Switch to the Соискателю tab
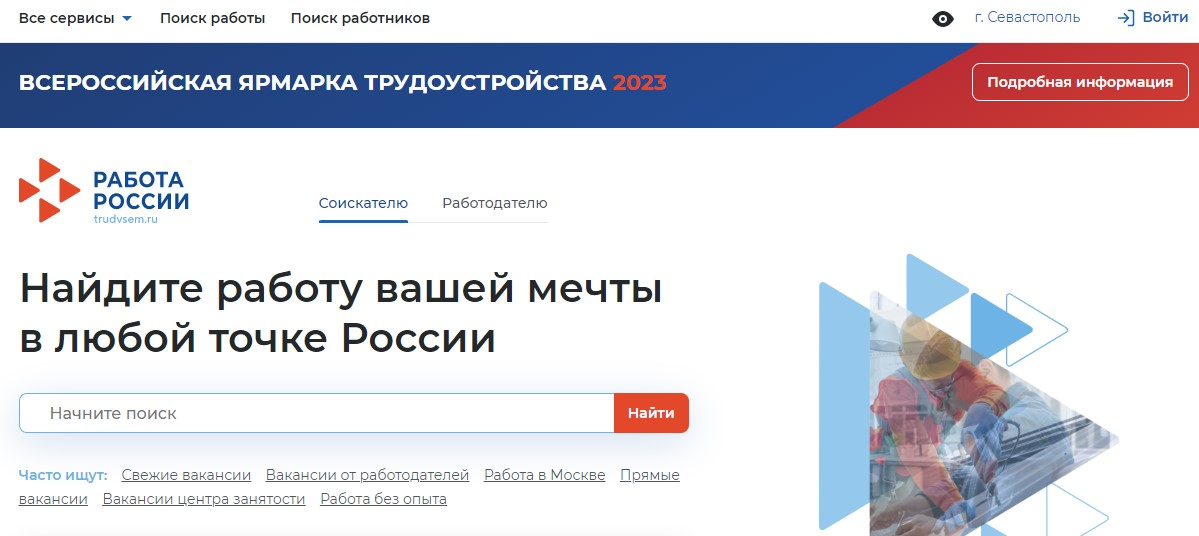Image resolution: width=1199 pixels, height=536 pixels. click(x=363, y=203)
